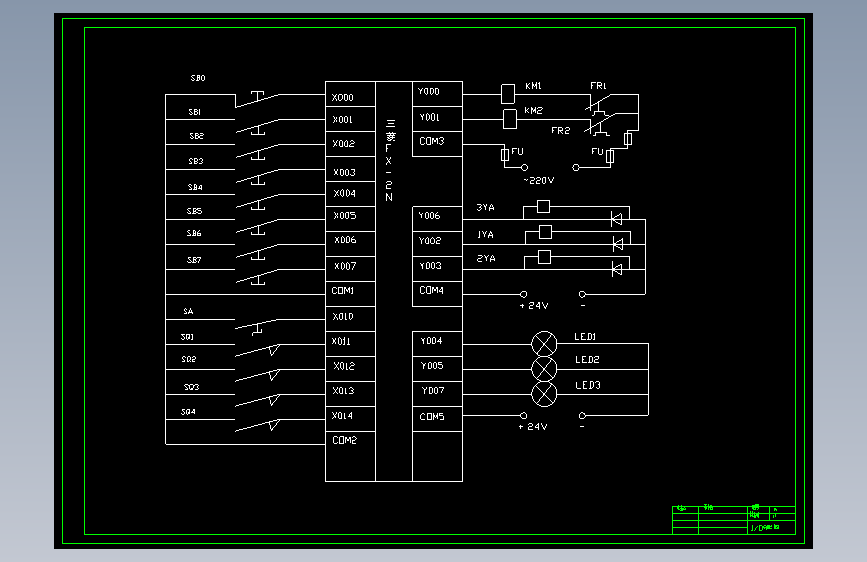Viewport: 867px width, 562px height.
Task: Click X004 input terminal label
Action: (344, 194)
